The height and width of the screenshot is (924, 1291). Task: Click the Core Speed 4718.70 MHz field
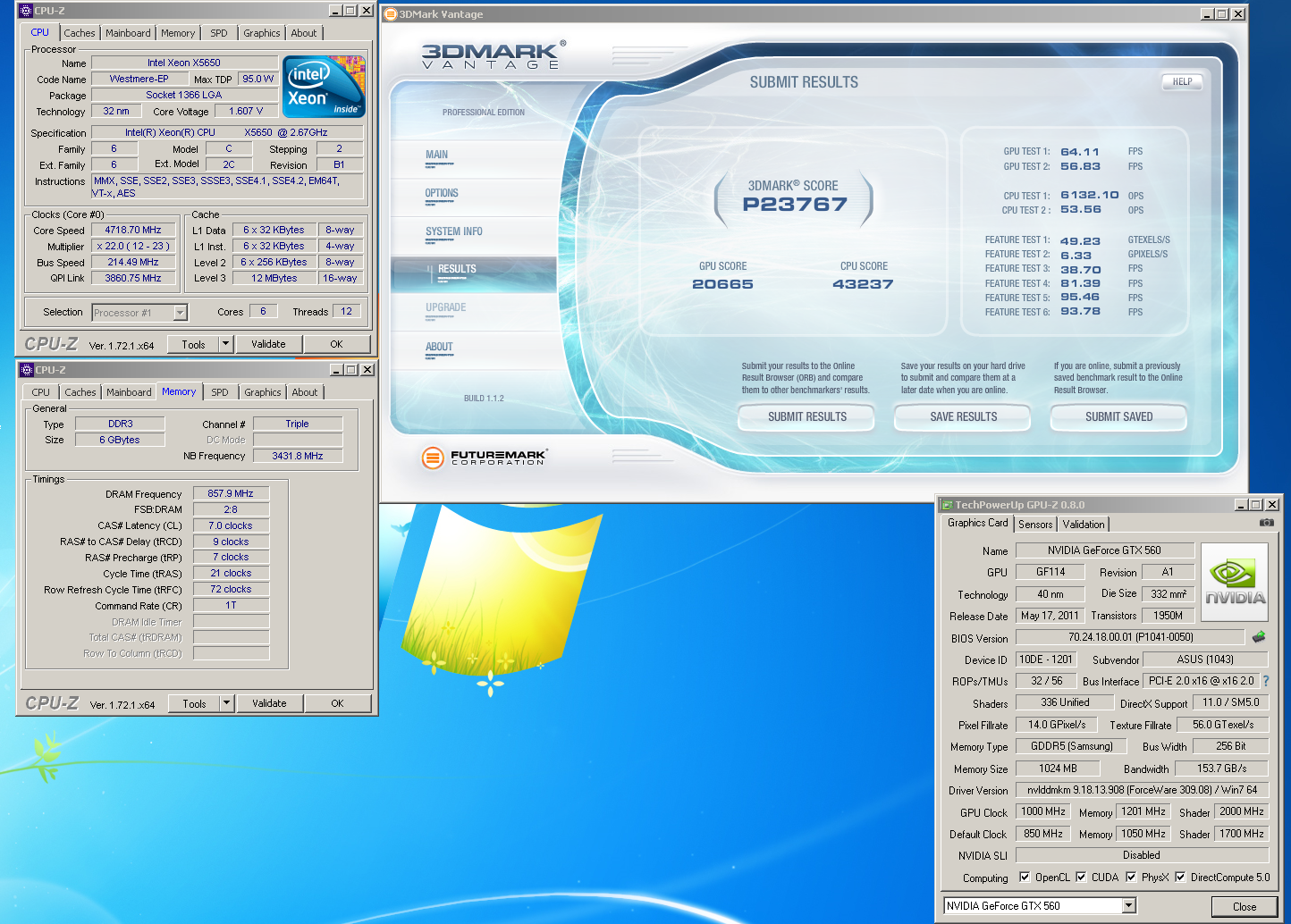click(133, 230)
